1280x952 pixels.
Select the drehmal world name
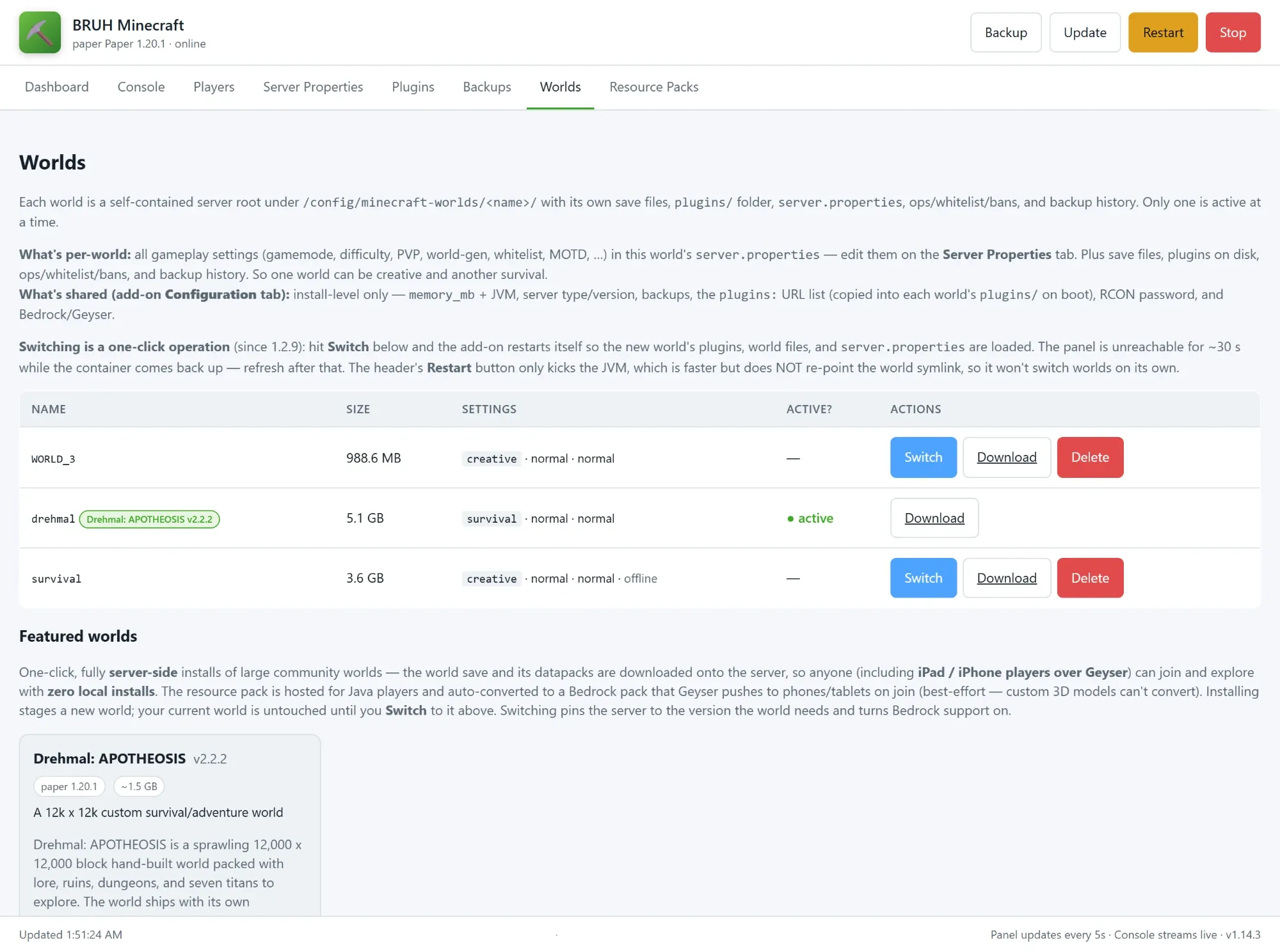click(x=53, y=520)
